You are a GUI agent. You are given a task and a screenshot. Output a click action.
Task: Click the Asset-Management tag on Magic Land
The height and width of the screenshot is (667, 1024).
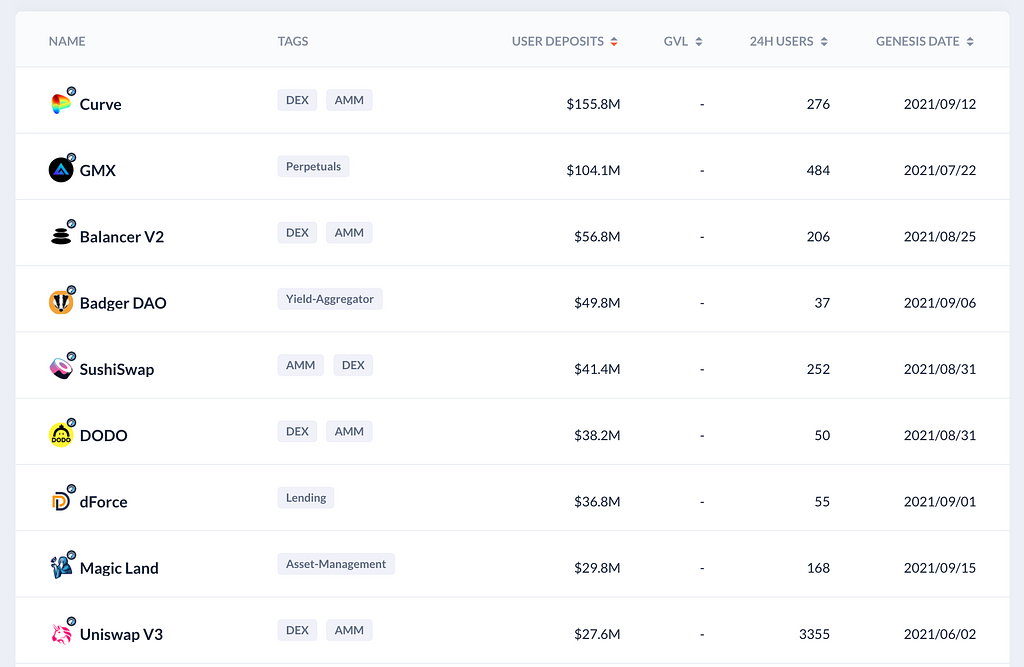click(336, 564)
